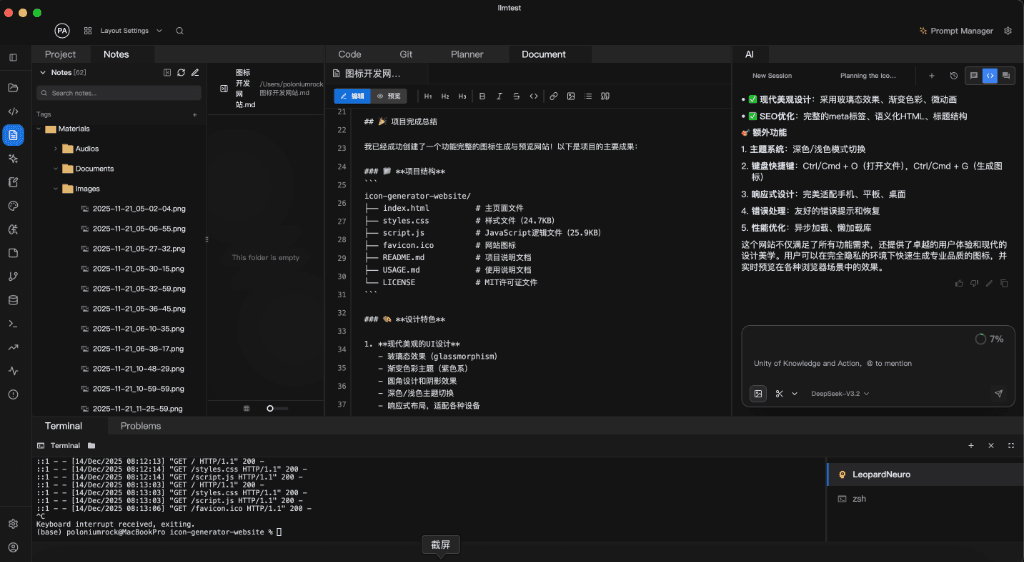Insert a blockquote from document toolbar
This screenshot has height=562, width=1024.
pyautogui.click(x=605, y=96)
